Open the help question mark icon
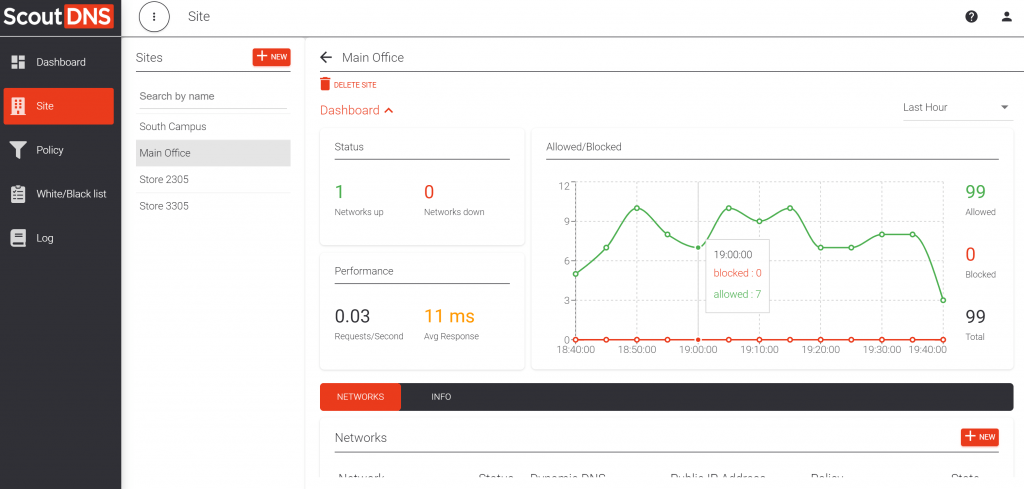1024x489 pixels. 971,17
